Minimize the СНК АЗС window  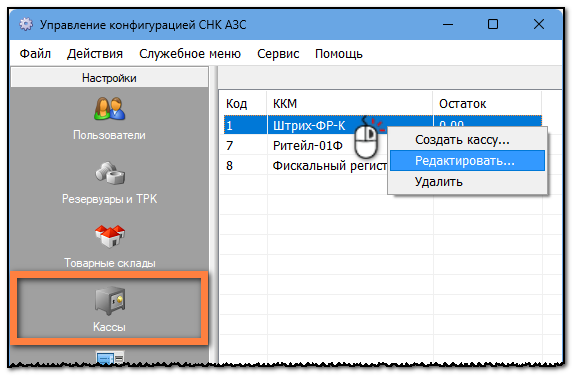click(448, 24)
